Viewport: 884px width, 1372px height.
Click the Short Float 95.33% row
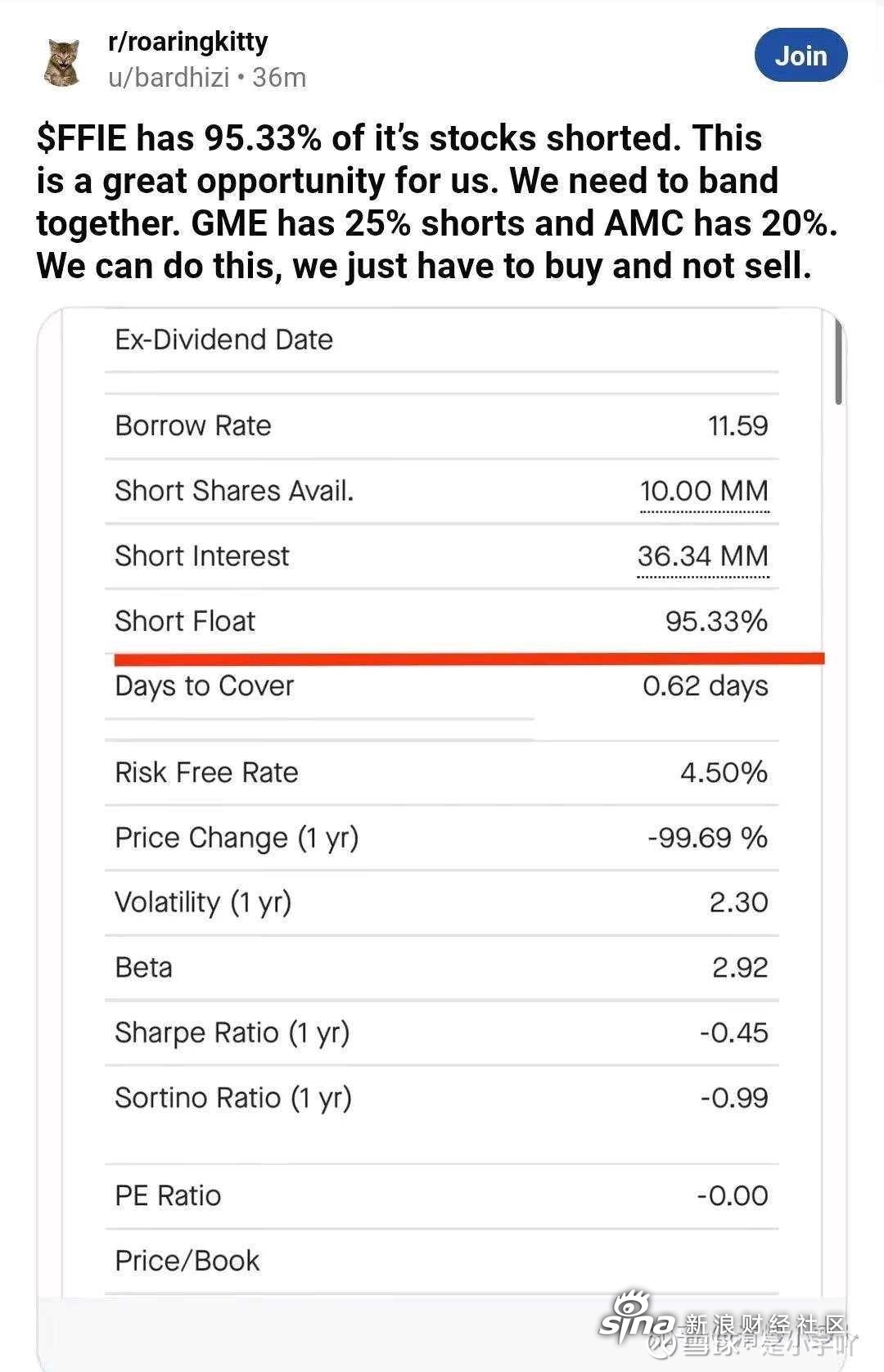(441, 621)
